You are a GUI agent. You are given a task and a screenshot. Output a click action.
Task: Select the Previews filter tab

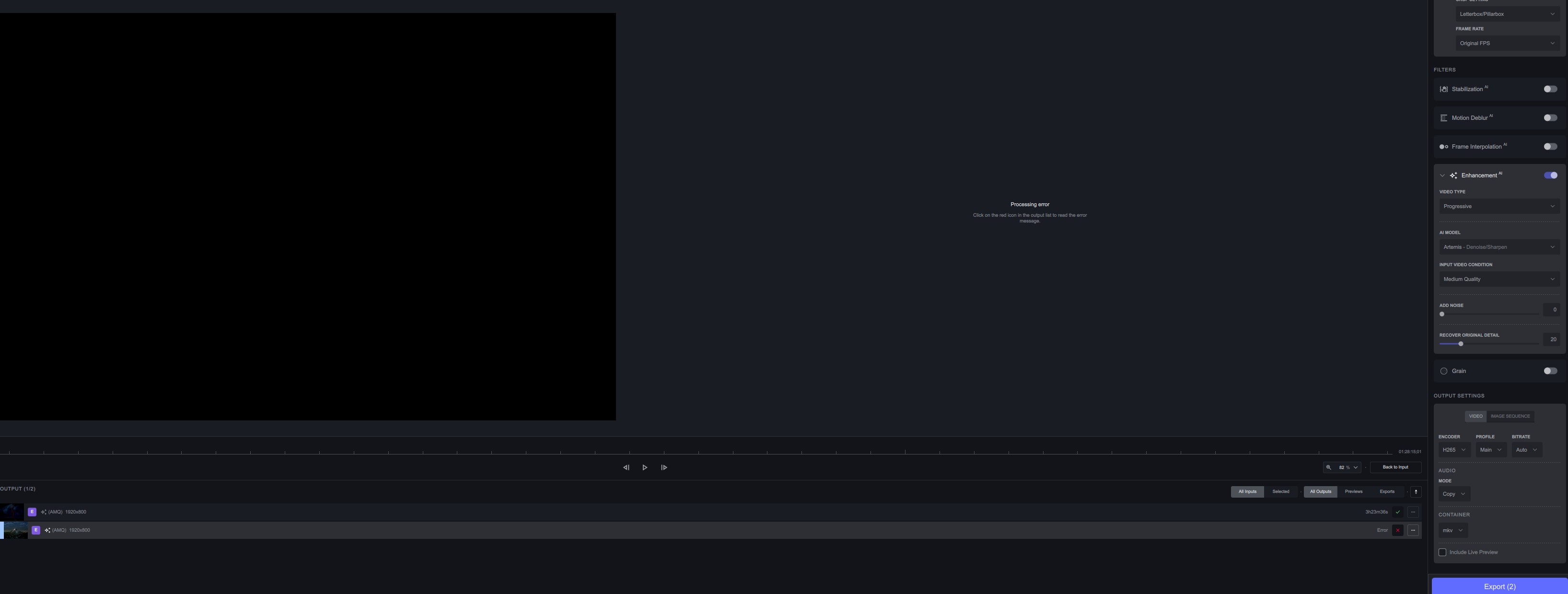click(x=1353, y=491)
